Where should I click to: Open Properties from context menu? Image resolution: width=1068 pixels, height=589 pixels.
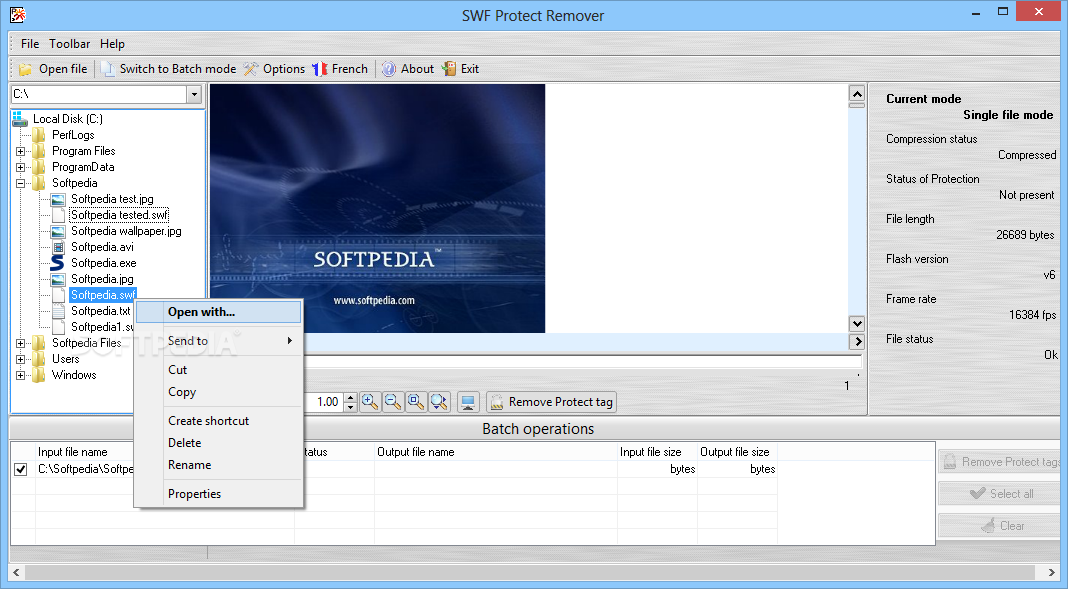point(218,494)
